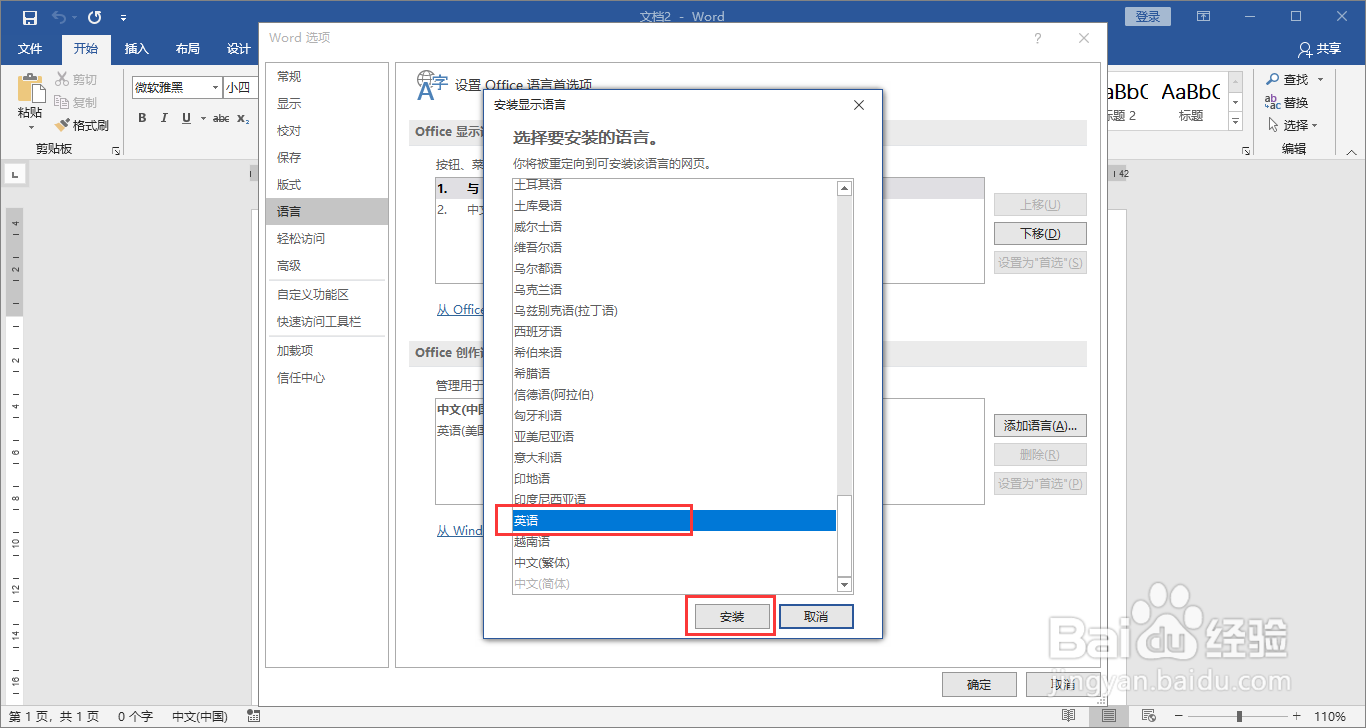
Task: Open the Find (查找) dropdown arrow
Action: [x=1320, y=80]
